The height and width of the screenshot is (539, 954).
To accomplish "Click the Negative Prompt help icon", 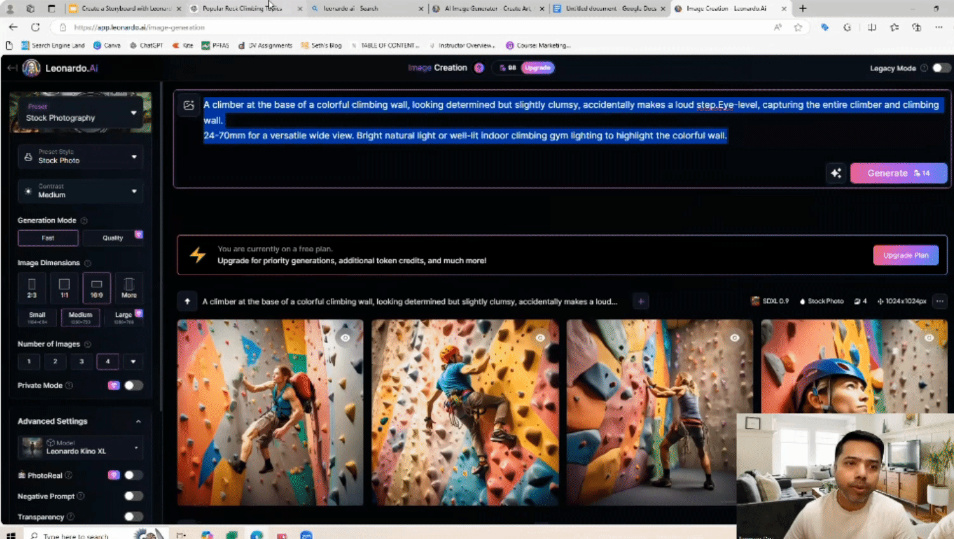I will tap(81, 496).
